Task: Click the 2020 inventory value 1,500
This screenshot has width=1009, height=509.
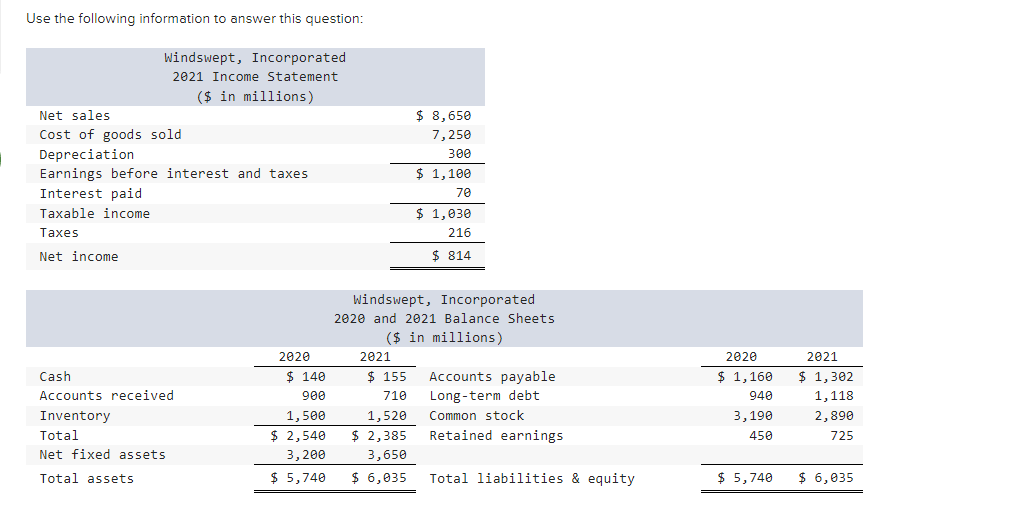Action: coord(306,416)
